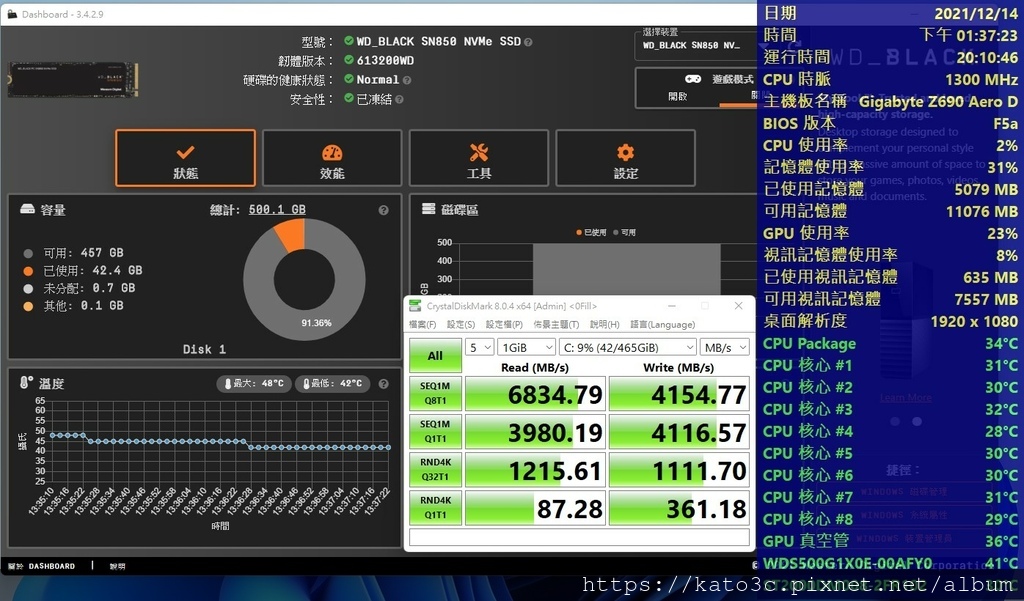The image size is (1024, 601).
Task: Click the game controller icon for 遊戲模式
Action: (x=693, y=79)
